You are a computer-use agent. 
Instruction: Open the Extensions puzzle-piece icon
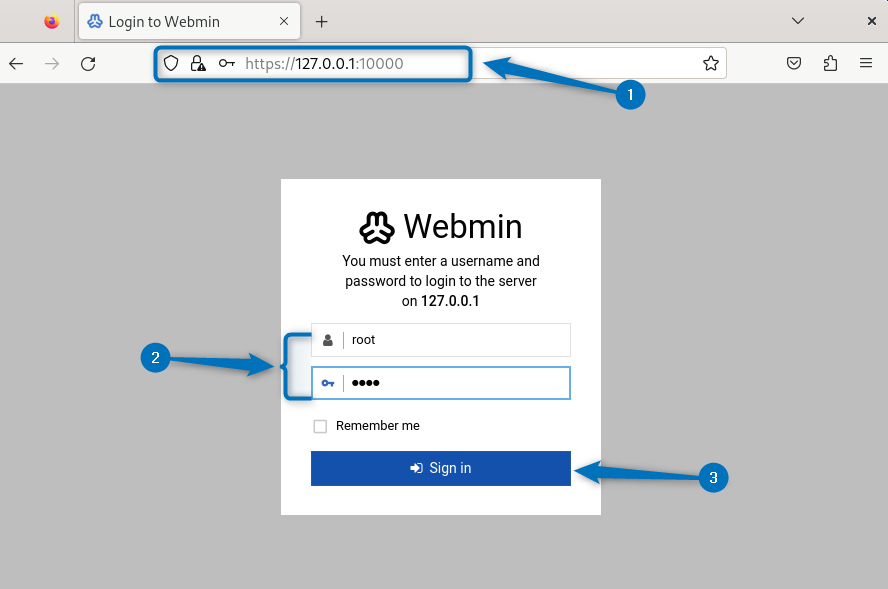[830, 62]
